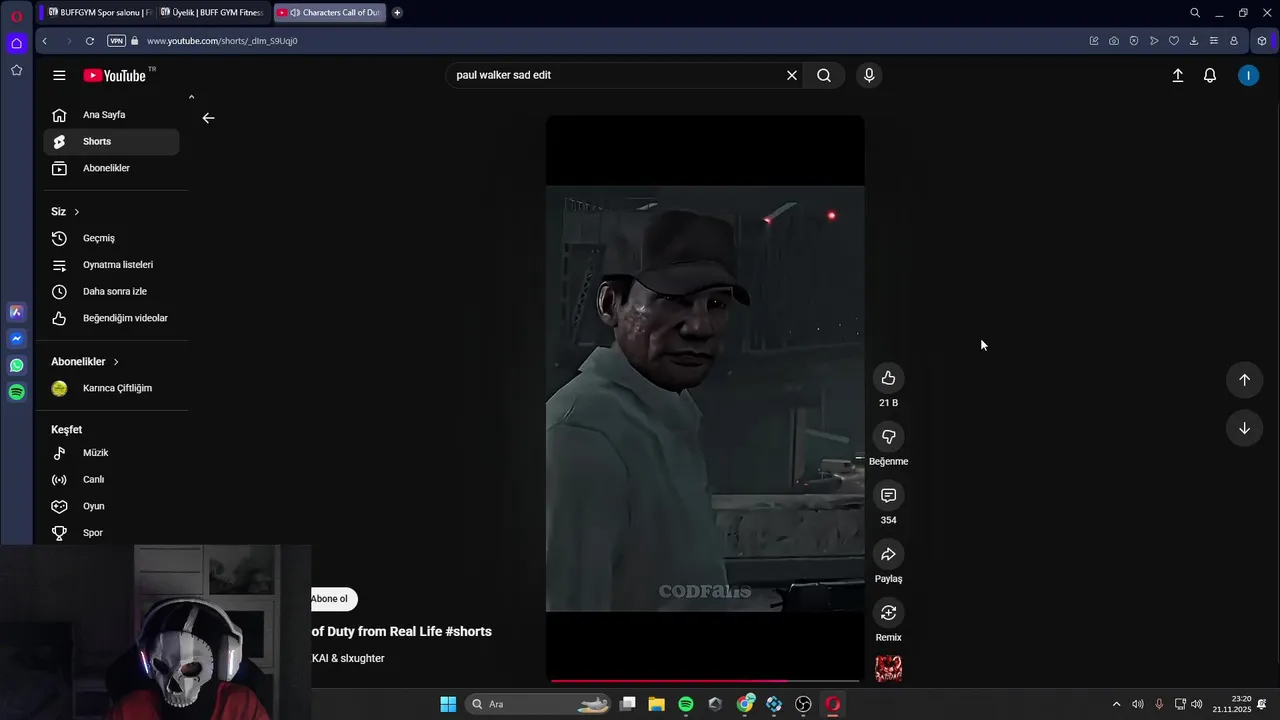The image size is (1280, 720).
Task: Go to the next Short with down arrow
Action: click(1244, 428)
